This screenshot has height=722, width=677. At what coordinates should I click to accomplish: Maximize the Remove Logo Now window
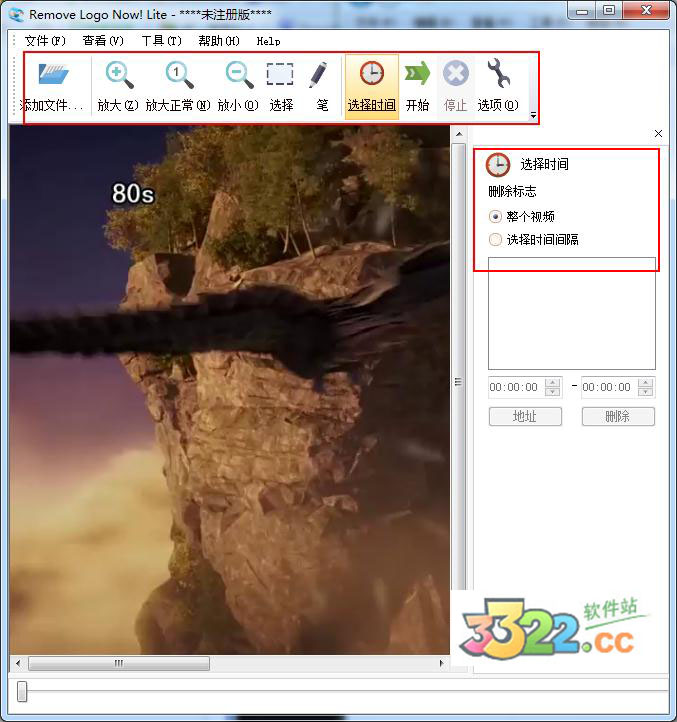(609, 11)
